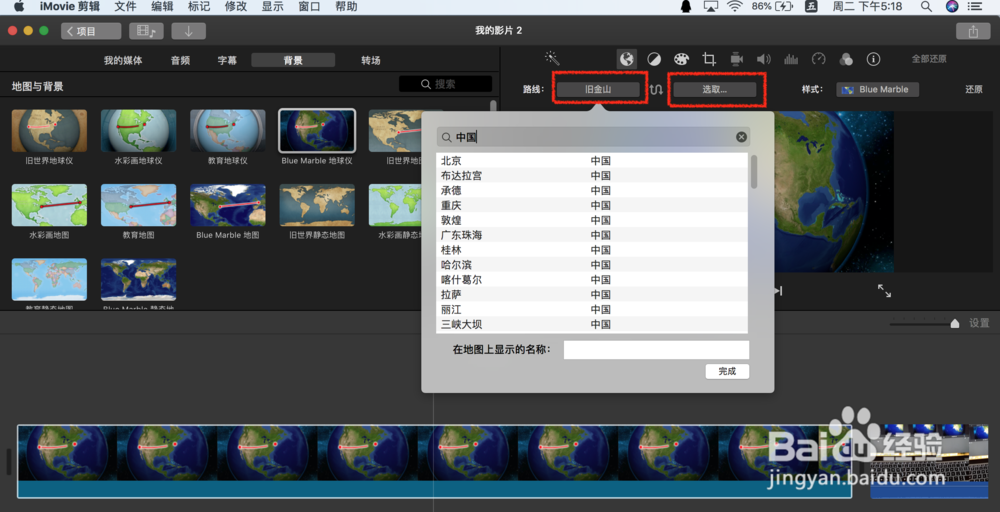Select 敦煌 in the list
Viewport: 1000px width, 512px height.
tap(592, 220)
